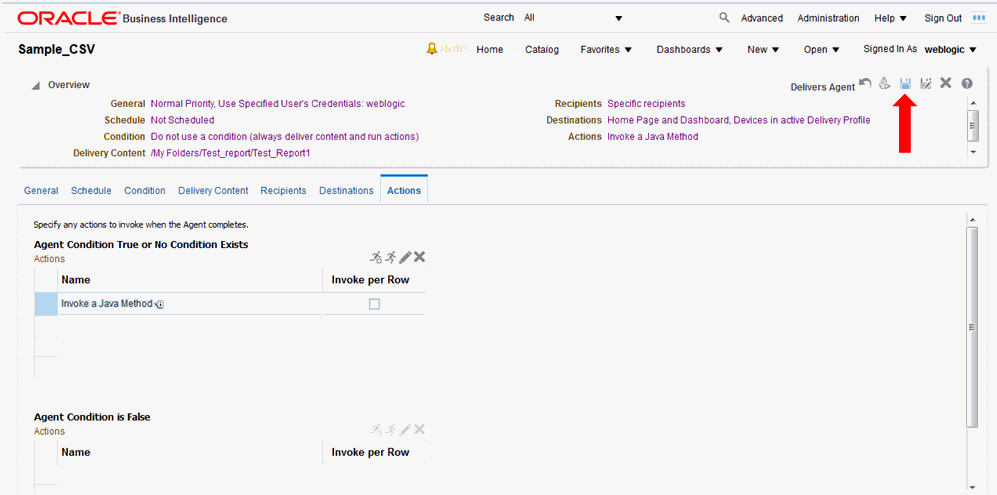997x495 pixels.
Task: Click the blue dots icon next to Sign Out
Action: tap(979, 18)
